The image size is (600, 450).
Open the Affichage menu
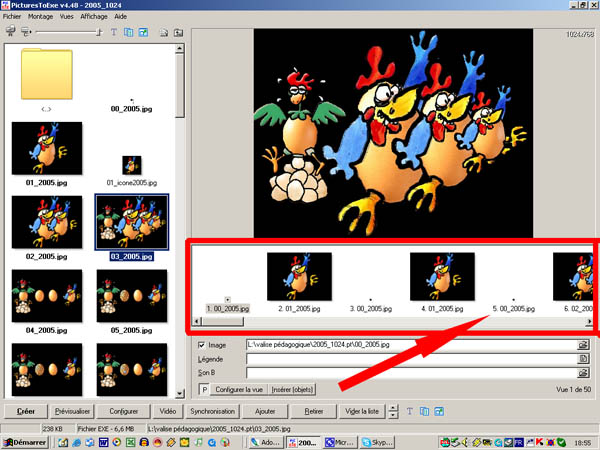click(94, 16)
